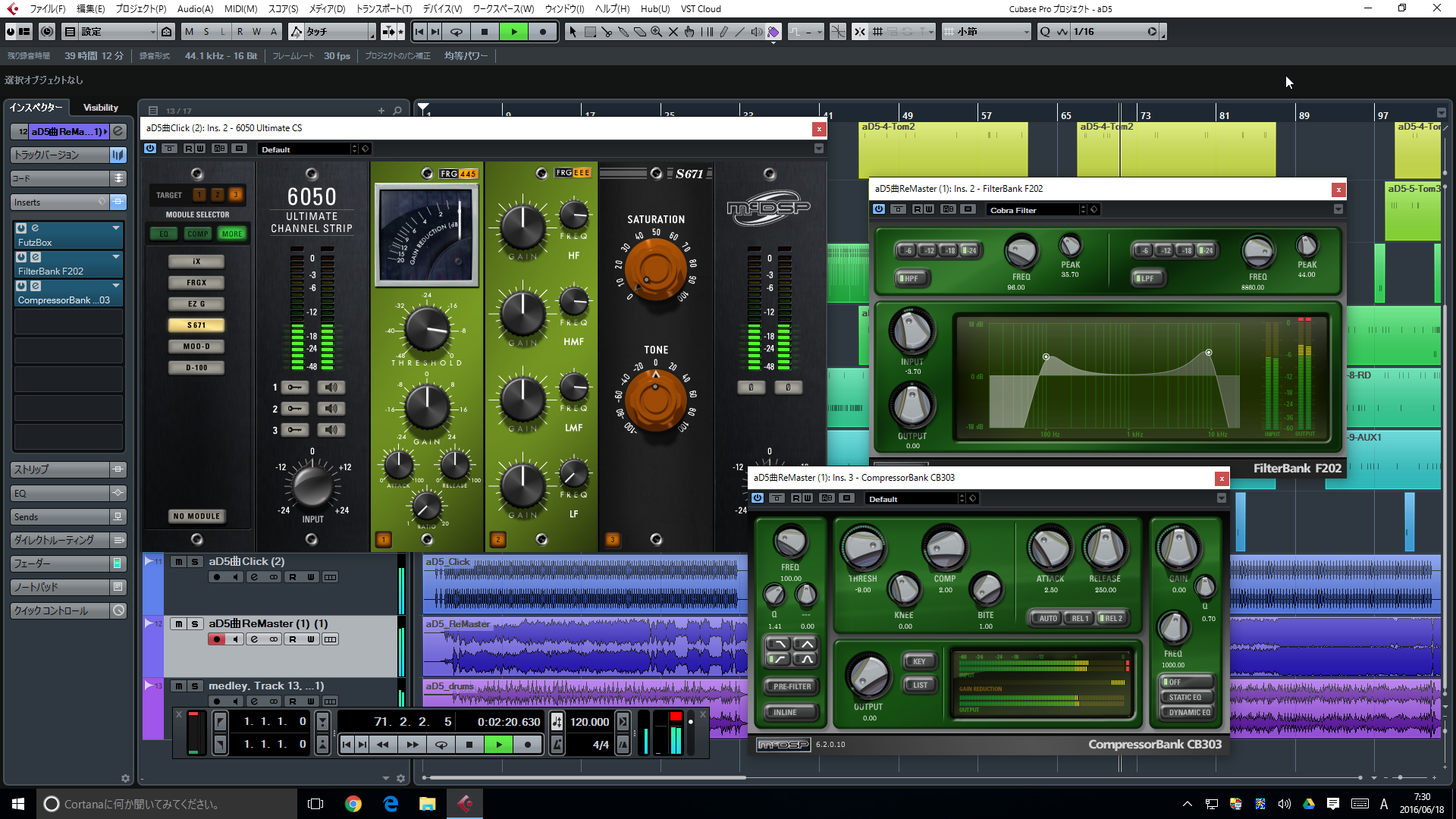Open Google Chrome from the taskbar

[353, 804]
